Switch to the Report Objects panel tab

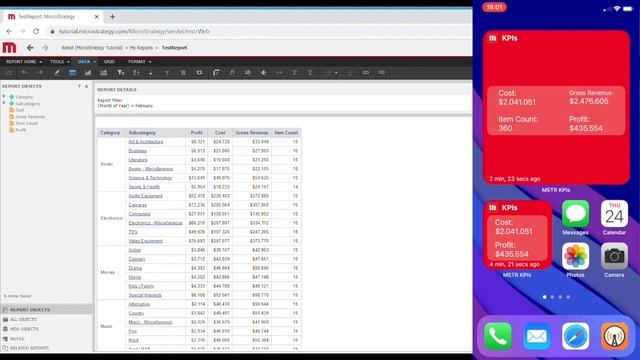tap(47, 309)
